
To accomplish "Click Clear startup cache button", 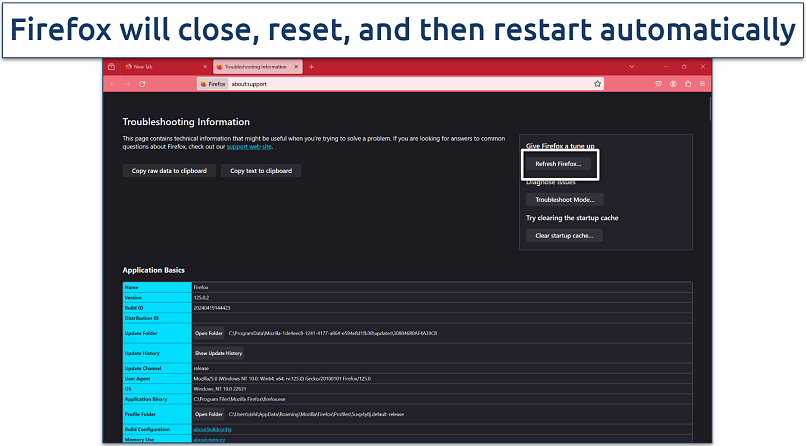I will (564, 235).
